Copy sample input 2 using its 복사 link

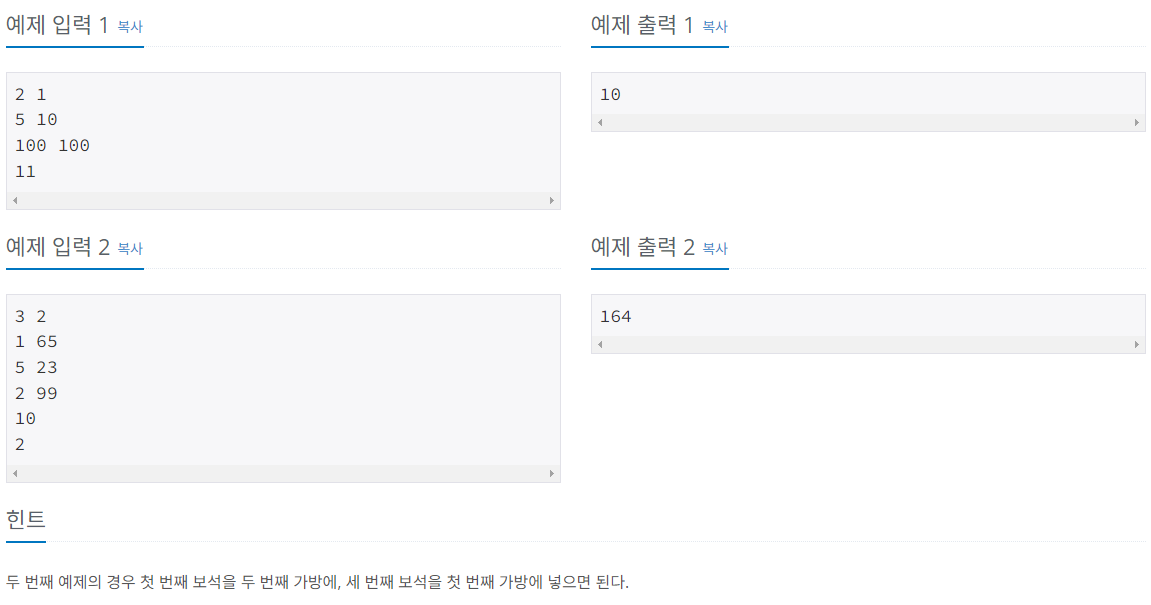coord(131,251)
